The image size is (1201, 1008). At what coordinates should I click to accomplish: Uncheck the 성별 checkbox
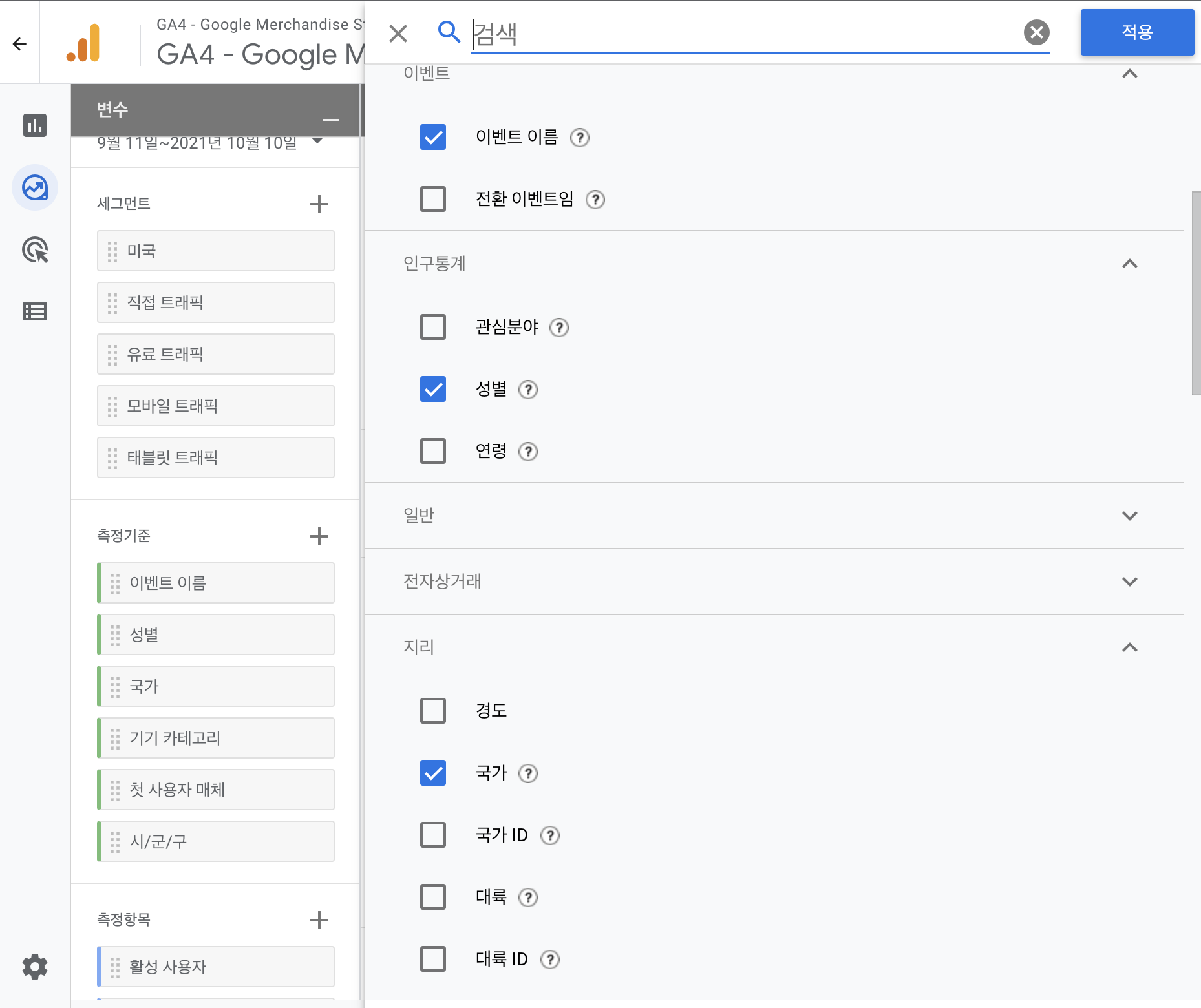pyautogui.click(x=433, y=389)
